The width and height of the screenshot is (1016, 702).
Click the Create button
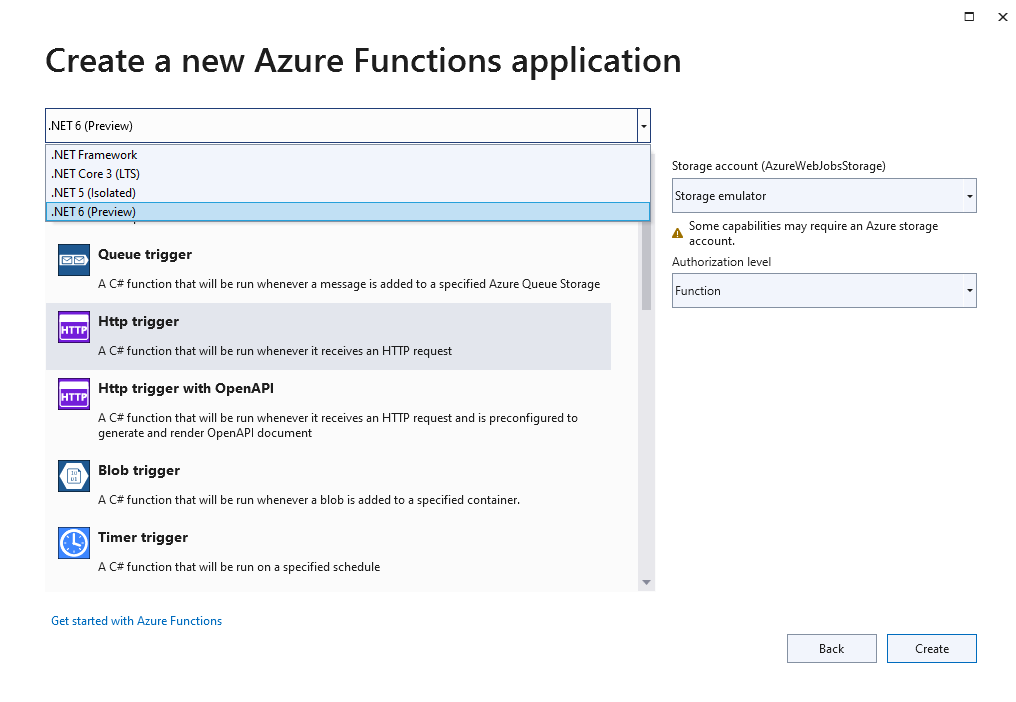click(931, 648)
